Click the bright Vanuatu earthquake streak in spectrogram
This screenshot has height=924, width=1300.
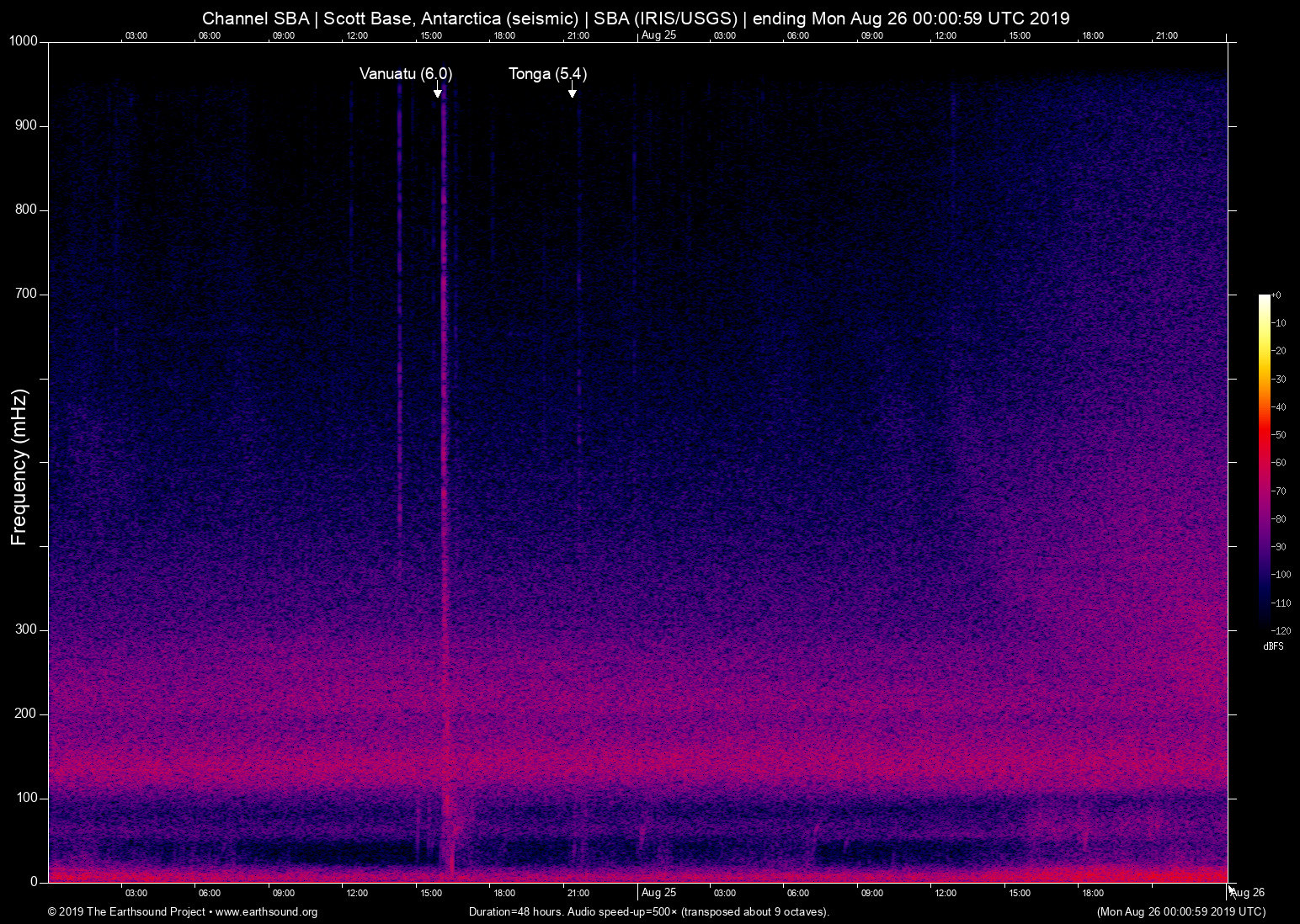coord(444,421)
